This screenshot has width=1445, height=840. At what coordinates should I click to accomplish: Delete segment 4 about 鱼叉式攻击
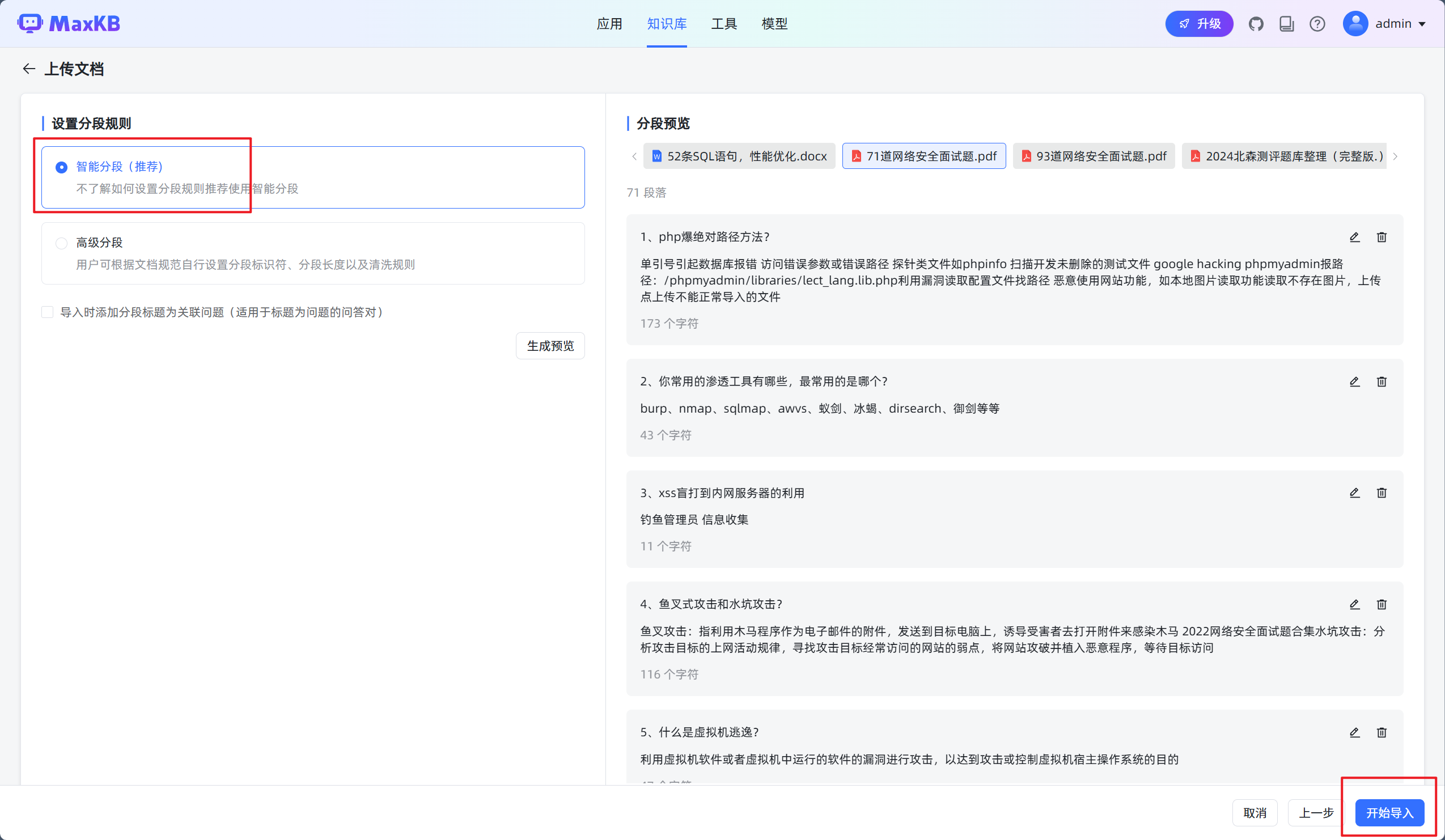pyautogui.click(x=1382, y=604)
